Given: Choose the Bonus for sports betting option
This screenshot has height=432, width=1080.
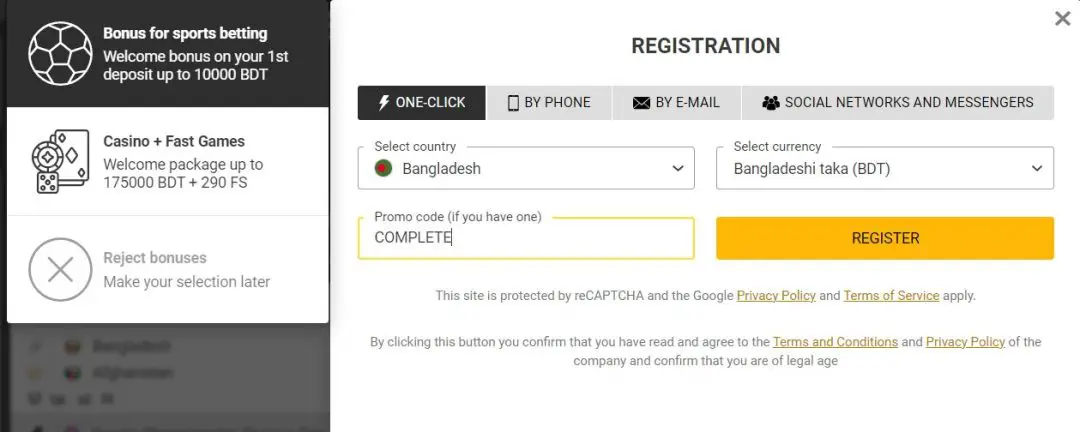Looking at the screenshot, I should coord(185,53).
